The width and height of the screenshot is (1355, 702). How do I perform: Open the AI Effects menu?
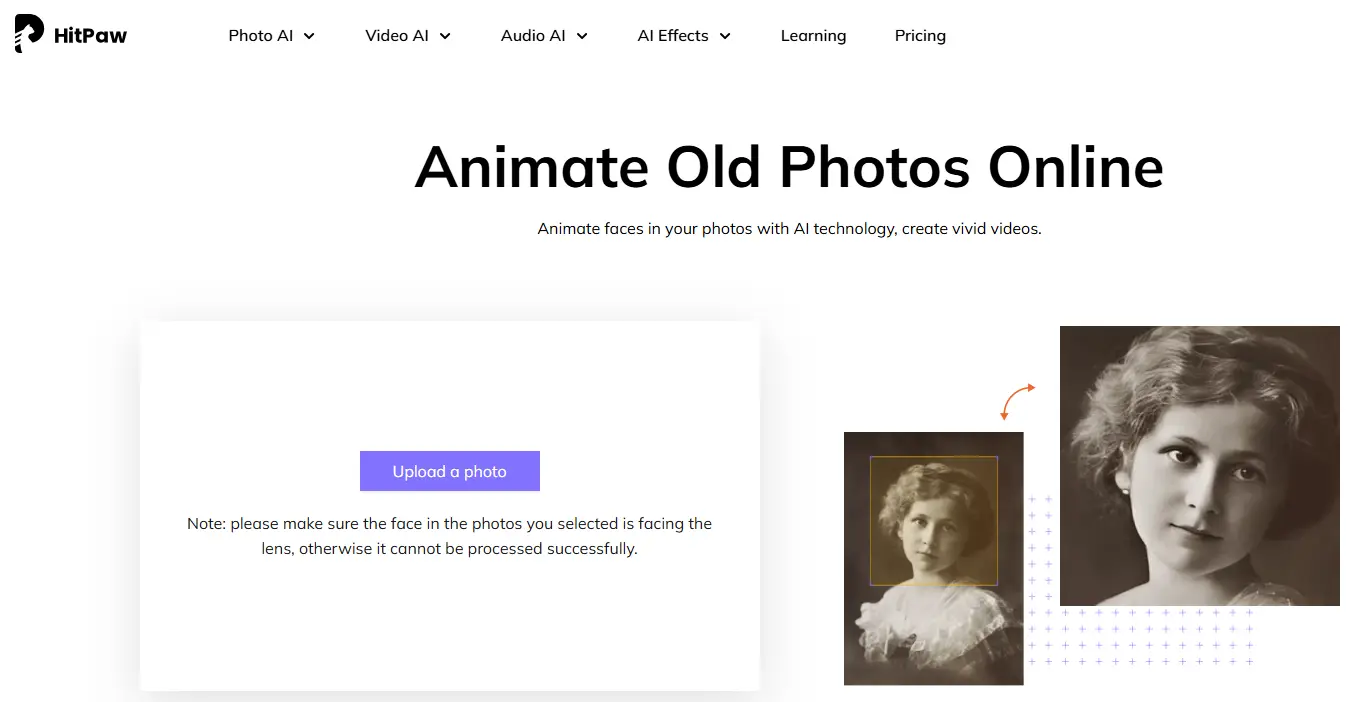(x=673, y=36)
